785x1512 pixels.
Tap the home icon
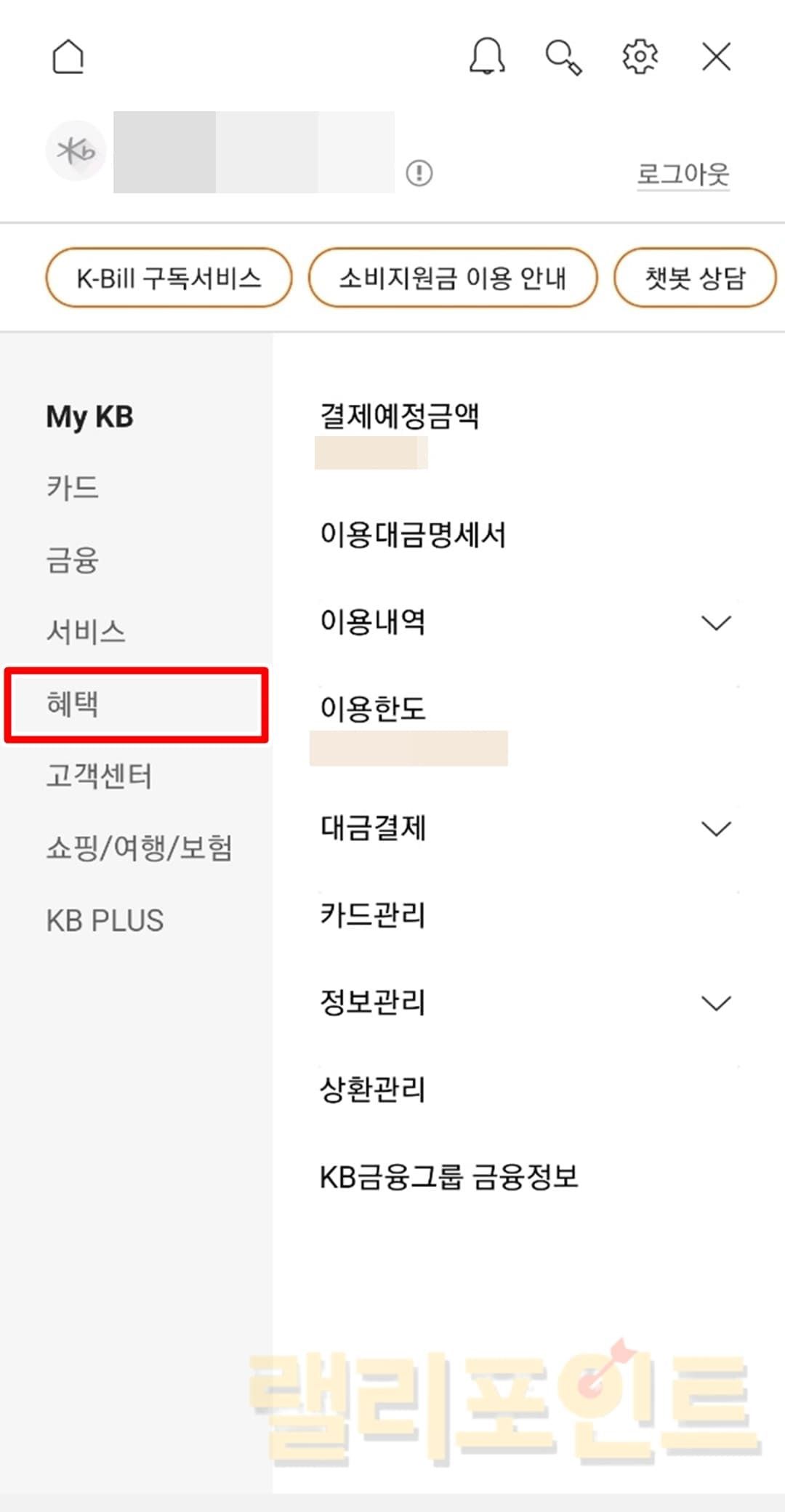point(68,57)
